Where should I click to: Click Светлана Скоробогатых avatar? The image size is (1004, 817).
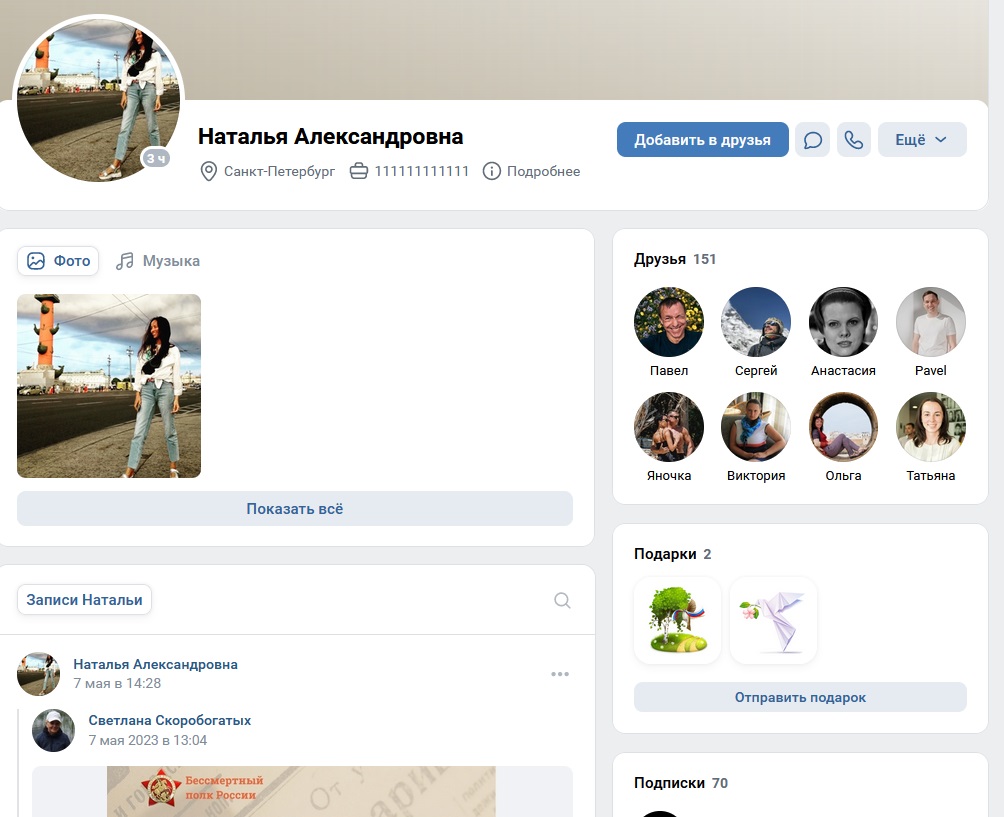[x=53, y=731]
